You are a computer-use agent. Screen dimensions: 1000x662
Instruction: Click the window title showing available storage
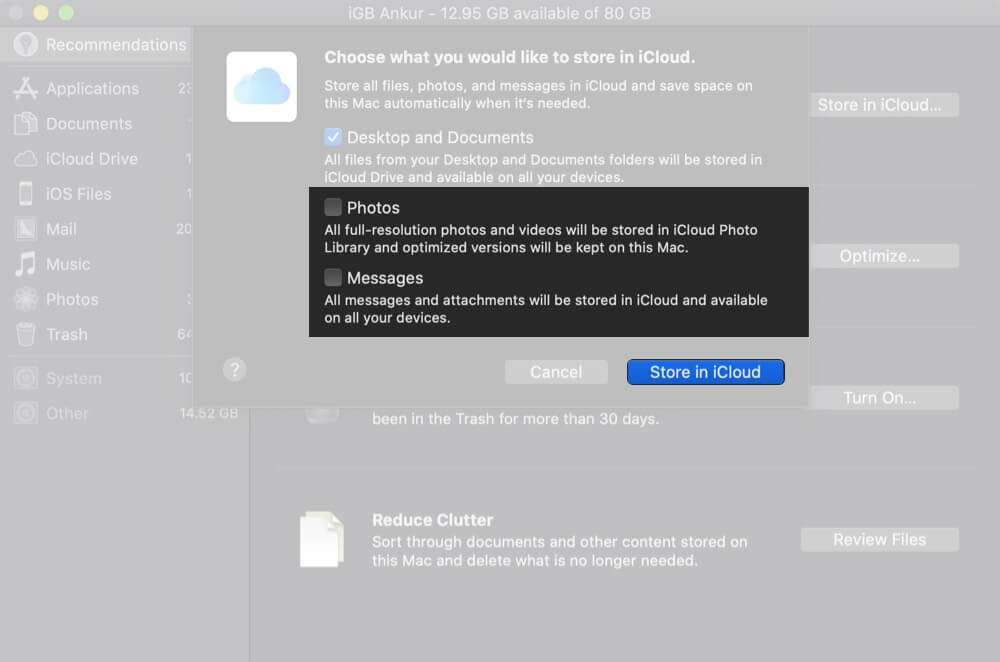(499, 13)
